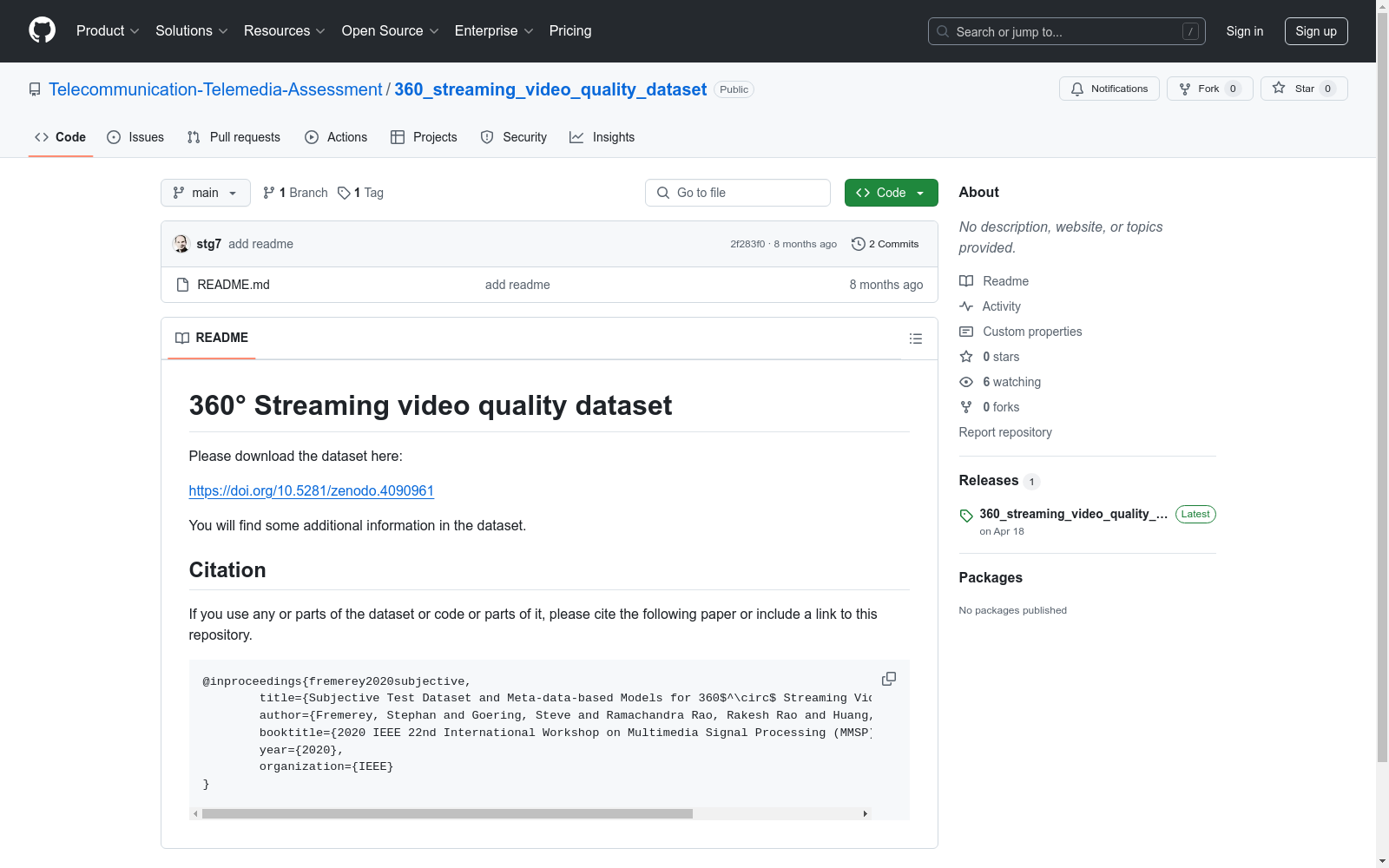Click the Sign up button
The height and width of the screenshot is (868, 1389).
(1316, 31)
